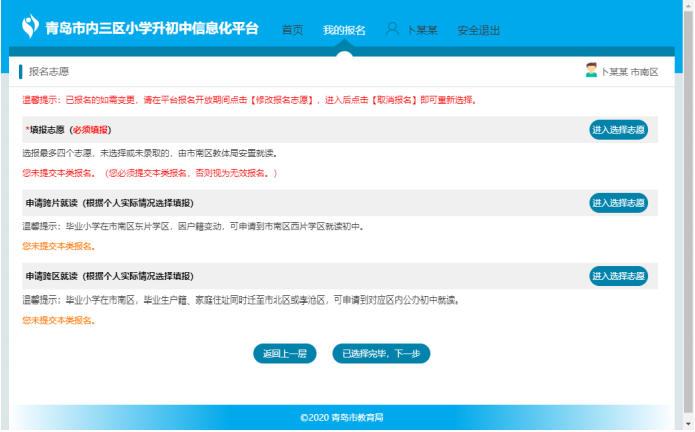
Task: Proceed with 已选择完毕，下一步 button
Action: 381,353
